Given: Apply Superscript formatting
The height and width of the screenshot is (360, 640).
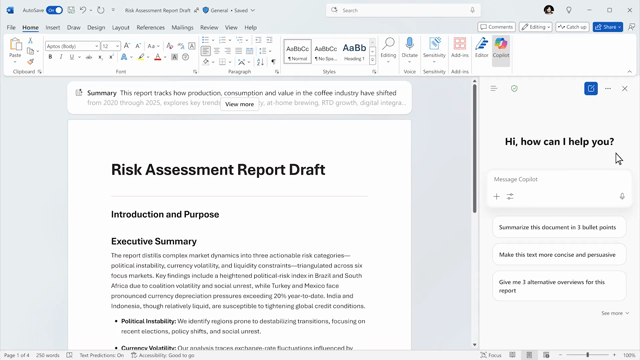Looking at the screenshot, I should click(x=111, y=57).
